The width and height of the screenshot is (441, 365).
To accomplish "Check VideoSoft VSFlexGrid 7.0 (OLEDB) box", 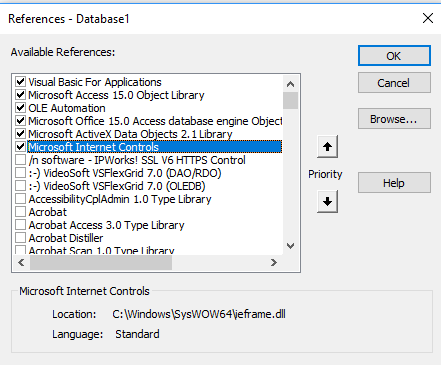I will (21, 186).
